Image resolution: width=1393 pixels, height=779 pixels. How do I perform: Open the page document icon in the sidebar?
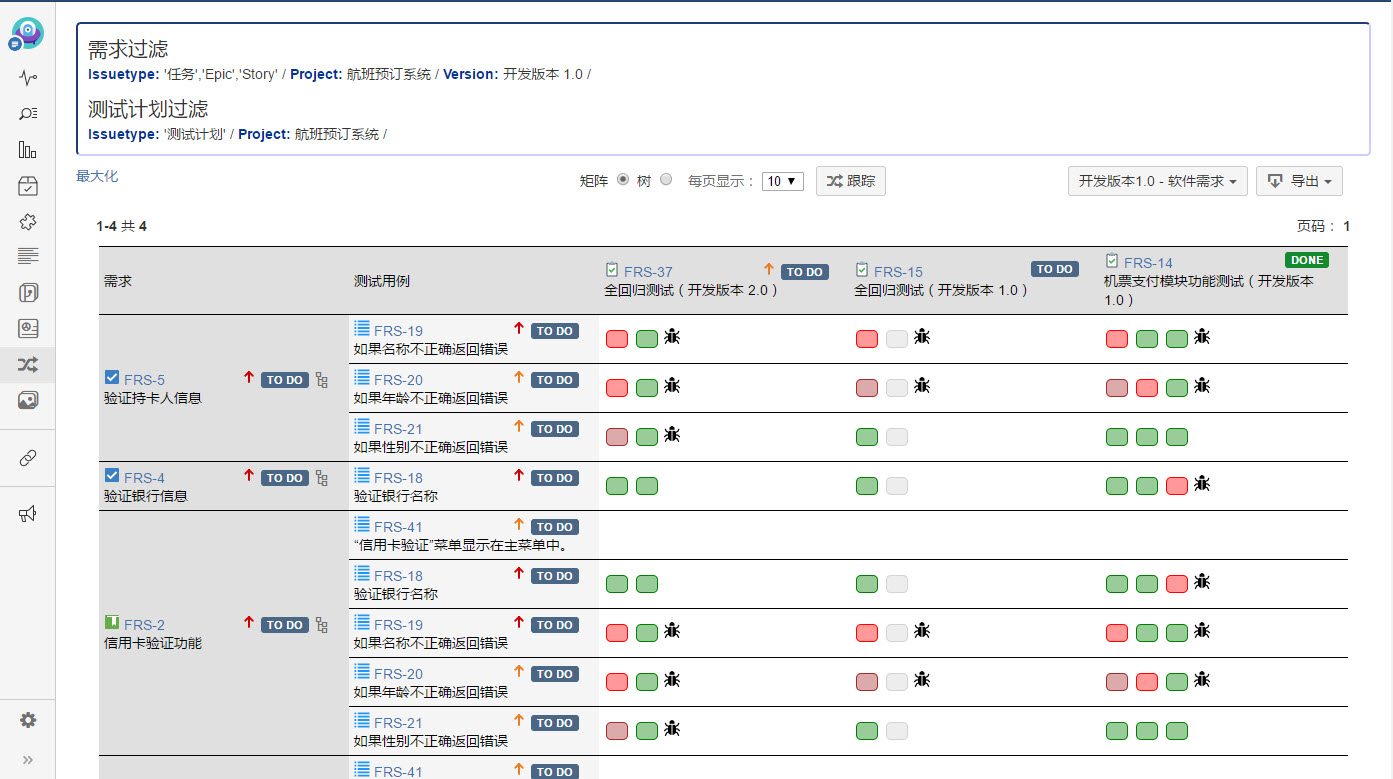click(x=28, y=293)
